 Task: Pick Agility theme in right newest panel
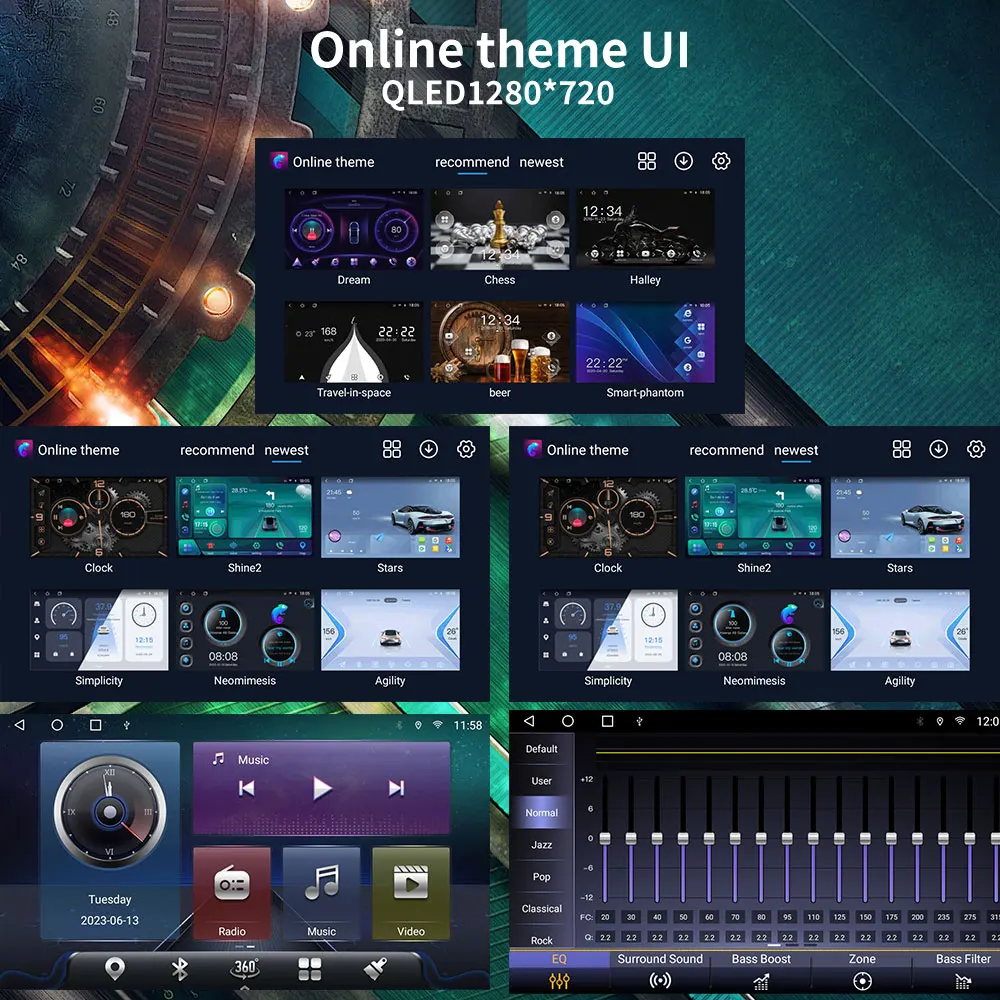coord(900,630)
